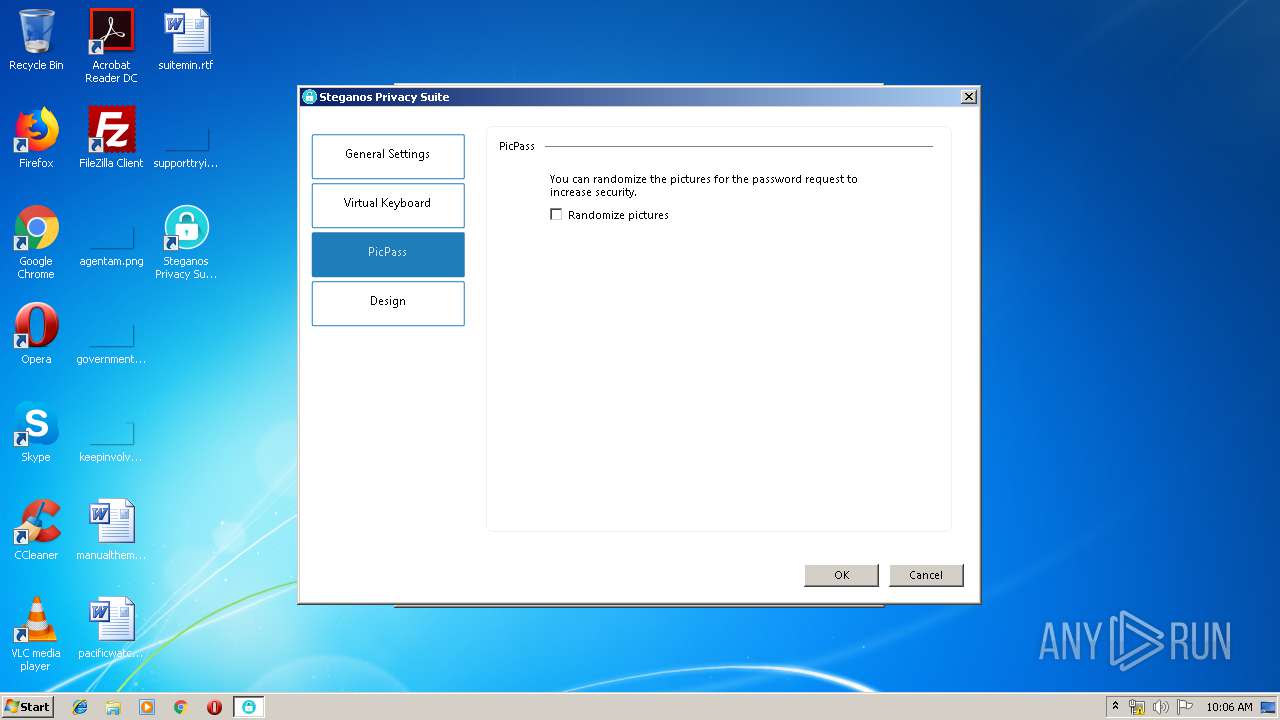This screenshot has height=720, width=1280.
Task: Open Steganos Privacy Suite desktop shortcut
Action: pyautogui.click(x=186, y=242)
